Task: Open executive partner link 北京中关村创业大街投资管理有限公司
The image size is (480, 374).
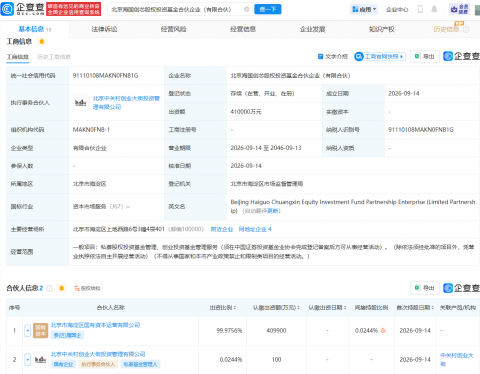Action: 126,103
